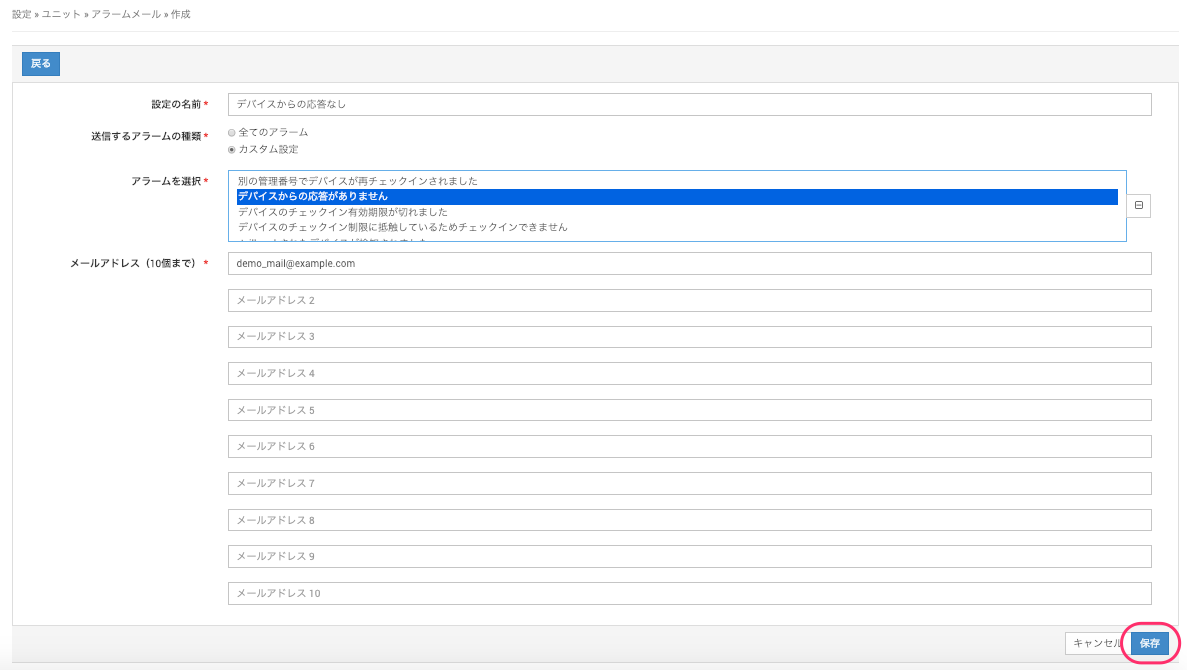Click the 設定の名前 text field
This screenshot has width=1187, height=670.
[689, 104]
